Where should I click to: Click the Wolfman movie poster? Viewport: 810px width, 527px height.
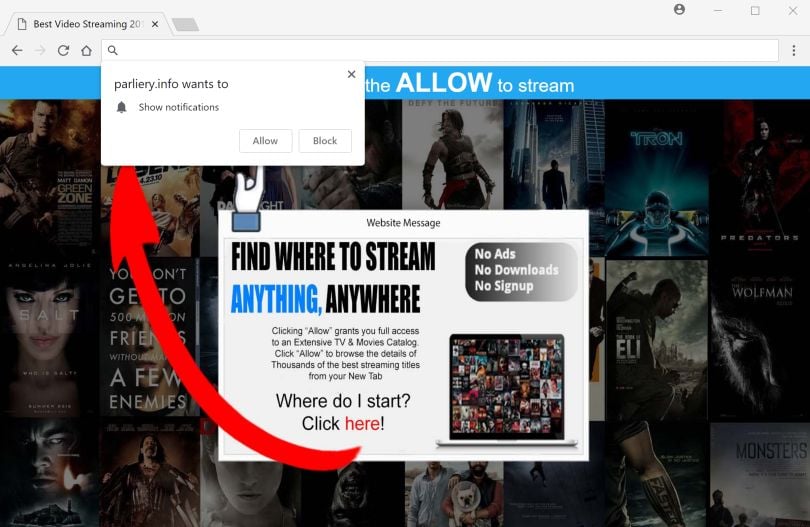760,339
